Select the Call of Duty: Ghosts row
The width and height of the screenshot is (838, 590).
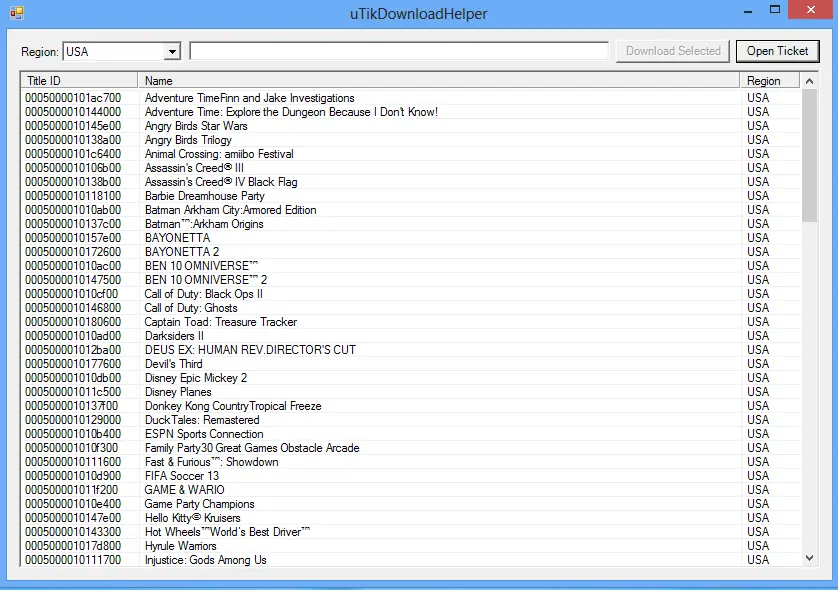410,308
